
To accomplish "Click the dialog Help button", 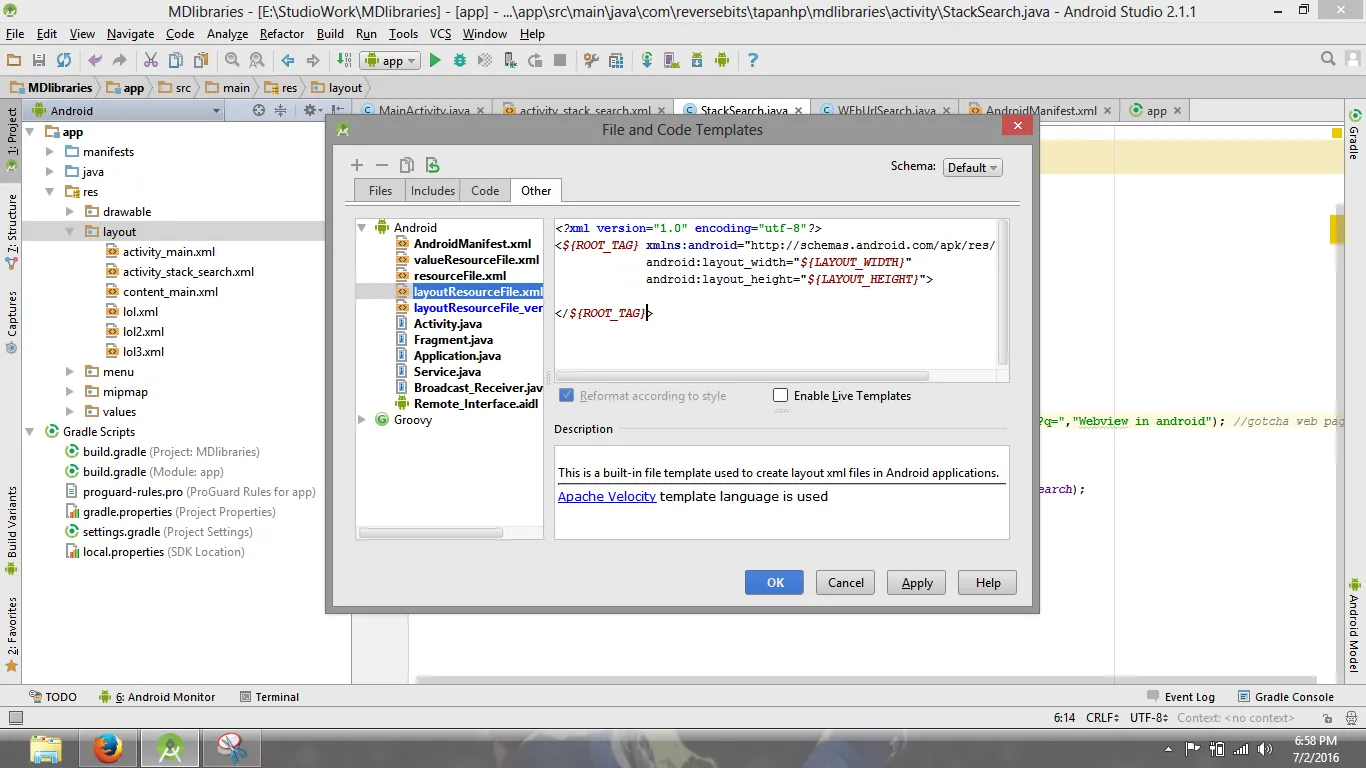I will (x=988, y=583).
